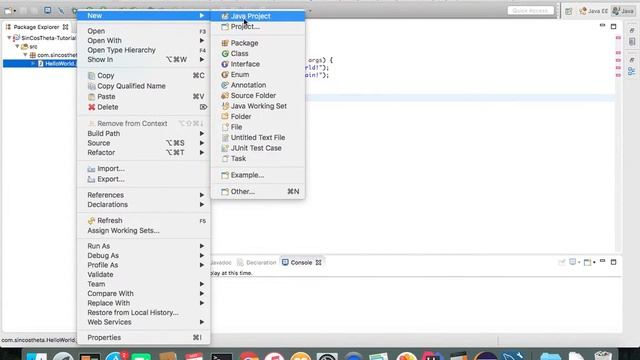Click the Source Folder icon
The image size is (640, 360).
pyautogui.click(x=225, y=96)
